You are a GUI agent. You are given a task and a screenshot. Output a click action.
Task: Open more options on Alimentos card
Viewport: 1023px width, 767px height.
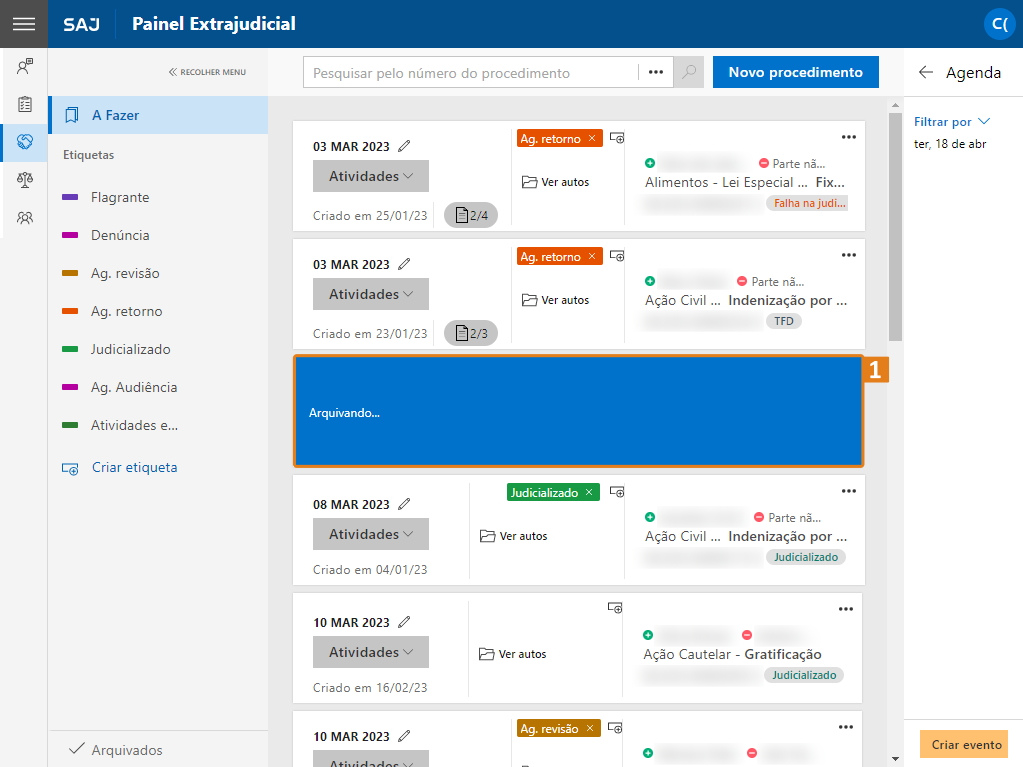[848, 137]
